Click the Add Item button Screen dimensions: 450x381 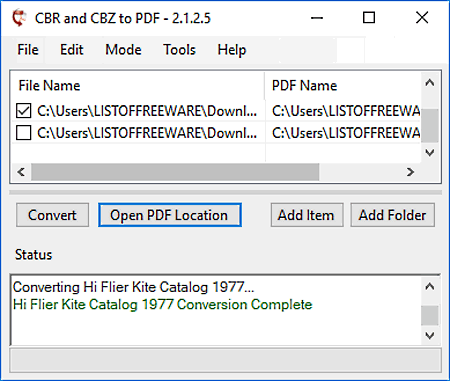pos(307,215)
